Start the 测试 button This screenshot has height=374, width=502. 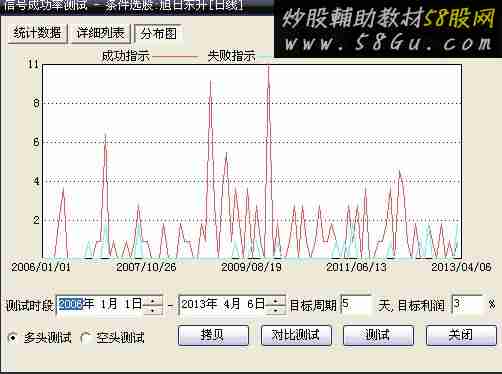pos(378,335)
